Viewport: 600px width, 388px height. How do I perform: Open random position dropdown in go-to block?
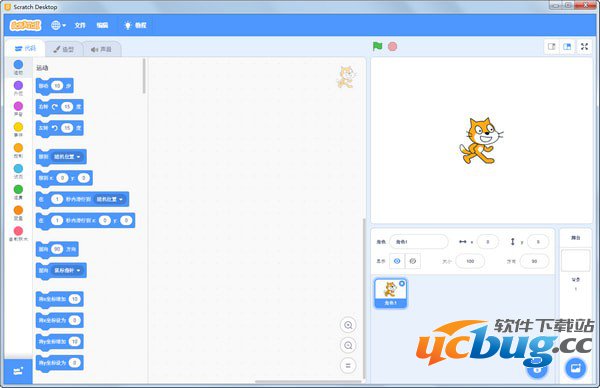point(67,157)
